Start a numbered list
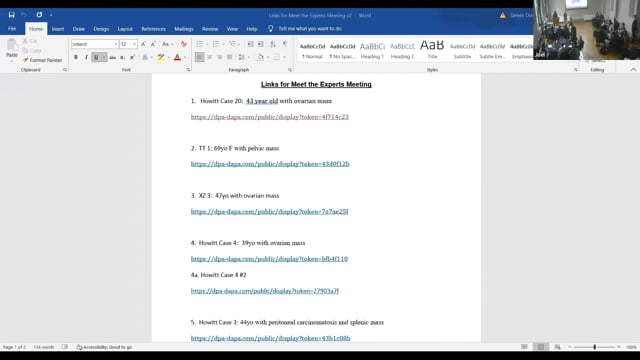The width and height of the screenshot is (640, 360). click(216, 44)
